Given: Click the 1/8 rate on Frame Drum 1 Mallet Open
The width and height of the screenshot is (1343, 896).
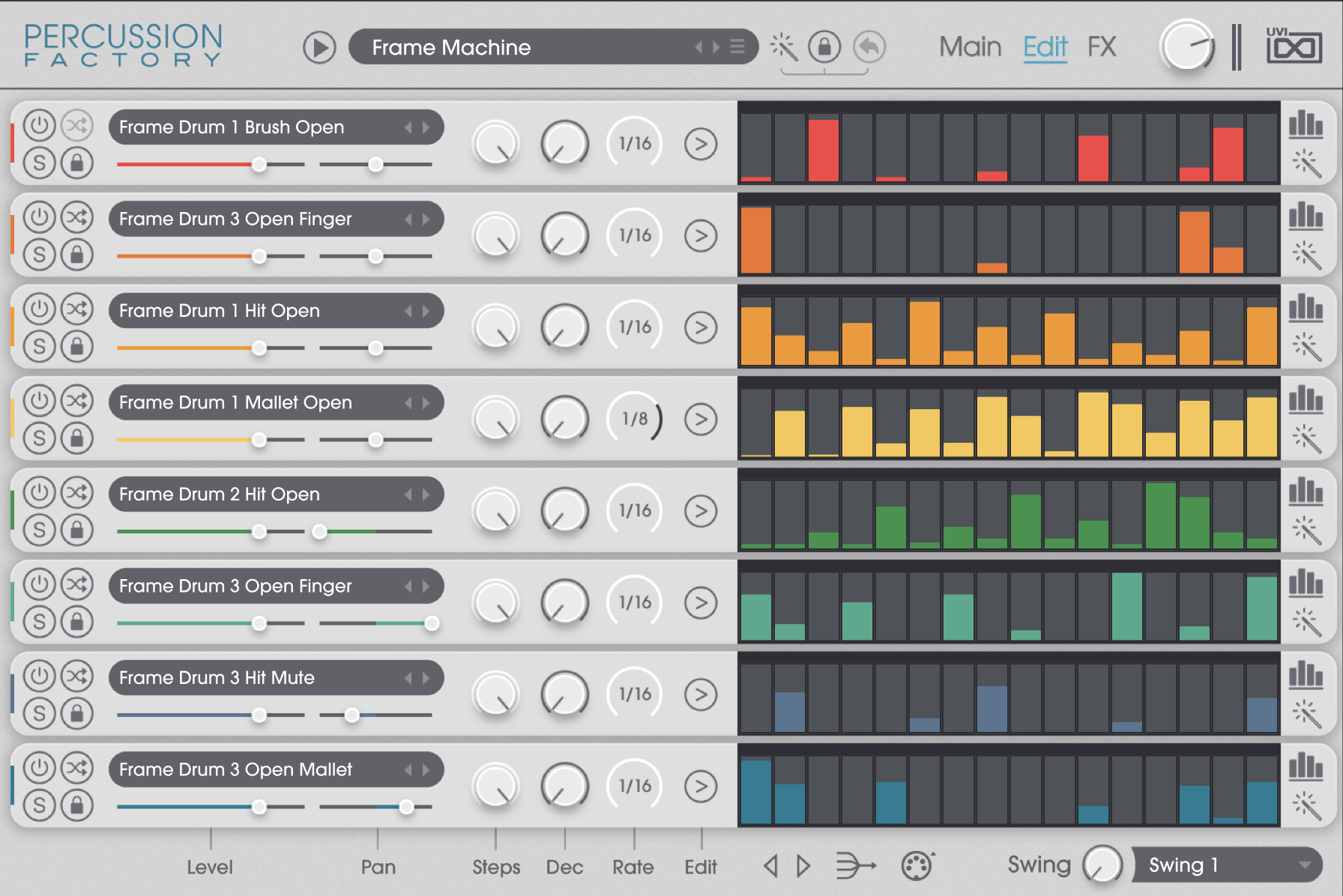Looking at the screenshot, I should (x=635, y=419).
